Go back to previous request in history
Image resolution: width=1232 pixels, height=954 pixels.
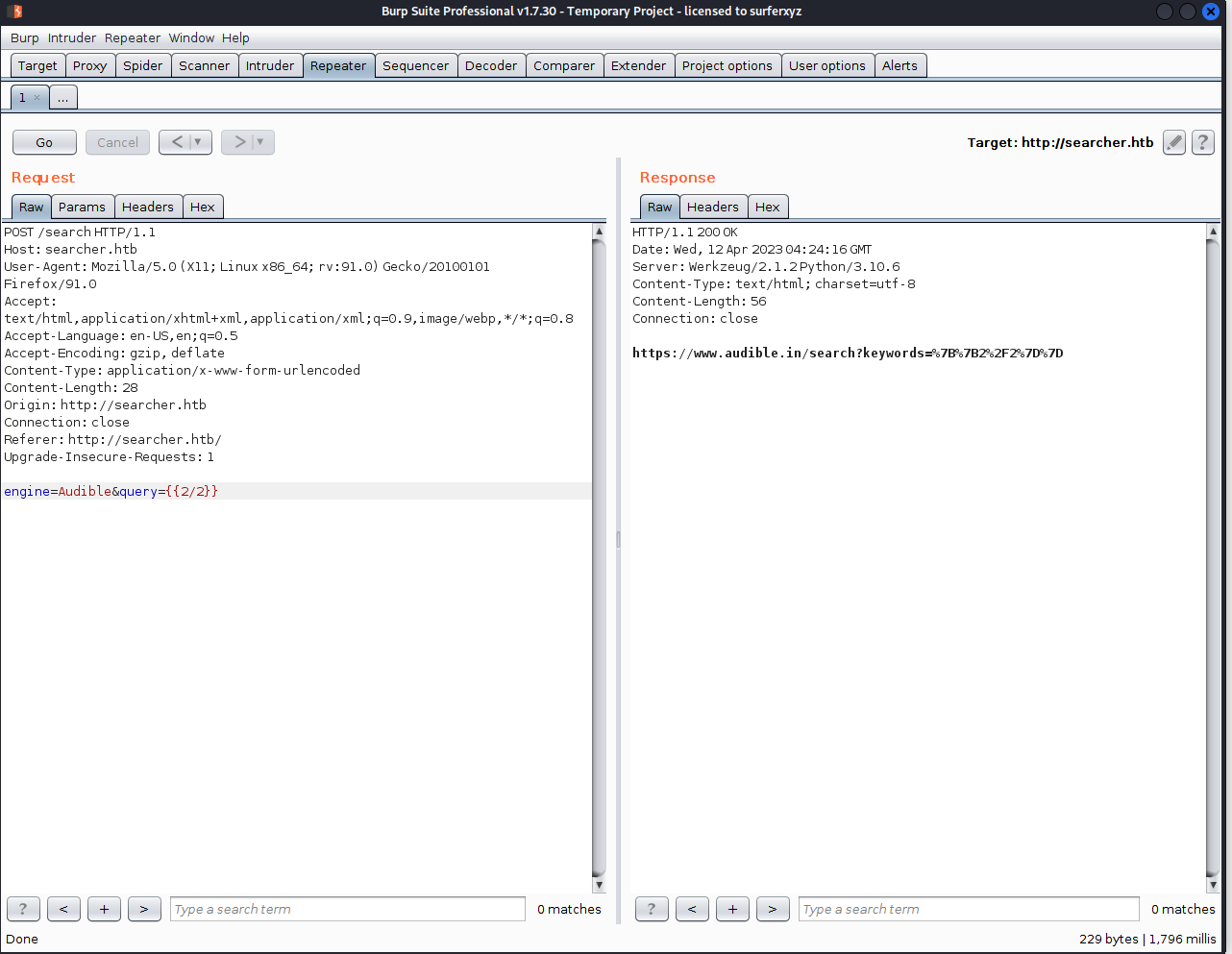(x=177, y=142)
